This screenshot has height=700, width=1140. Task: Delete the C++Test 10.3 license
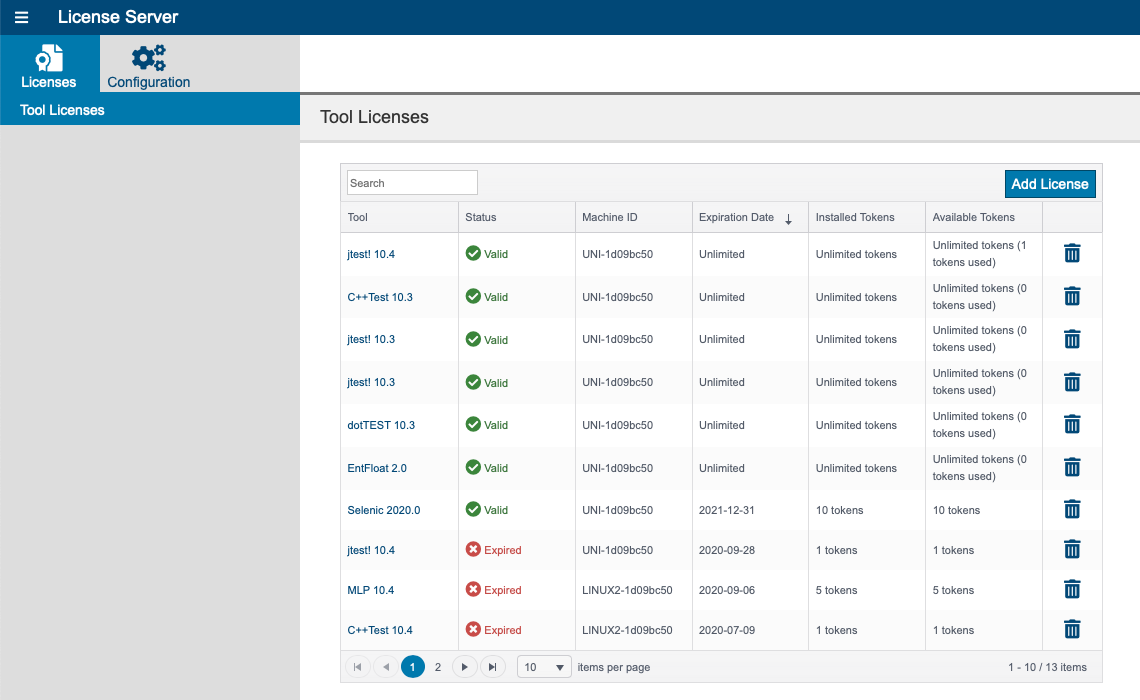click(1072, 297)
